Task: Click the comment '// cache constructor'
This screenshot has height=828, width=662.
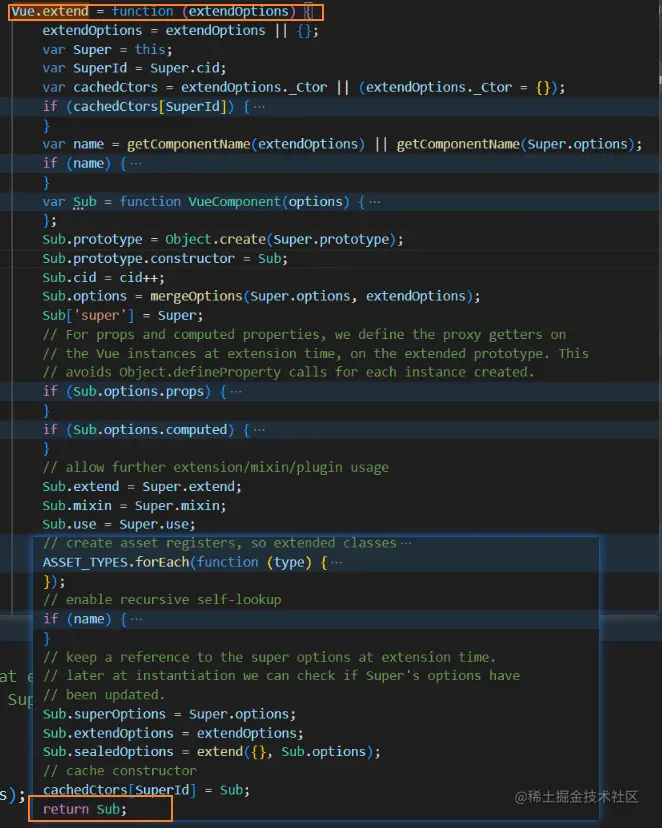Action: pos(119,771)
